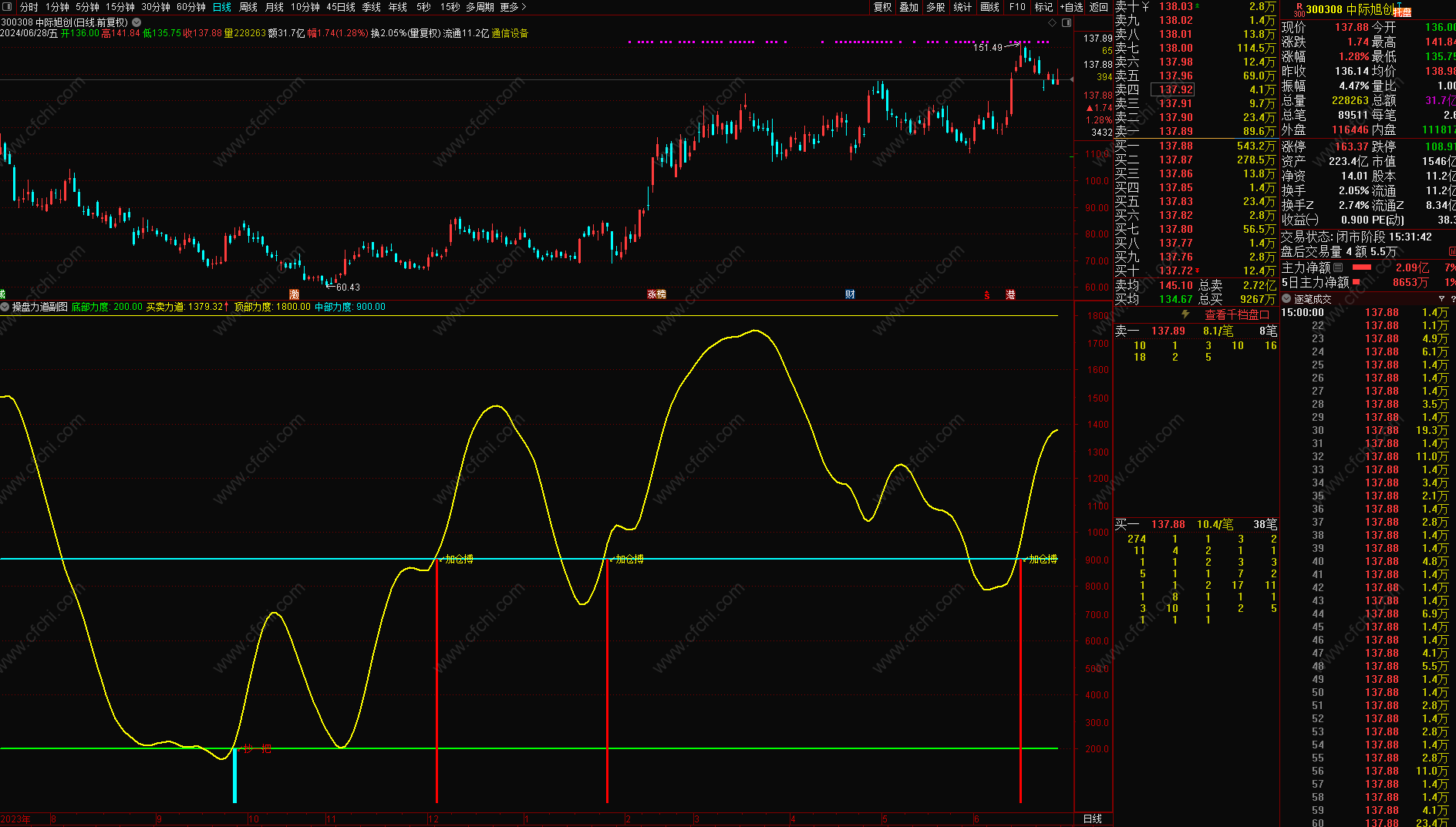Click the red R 300 badge
The height and width of the screenshot is (827, 1456).
1299,9
